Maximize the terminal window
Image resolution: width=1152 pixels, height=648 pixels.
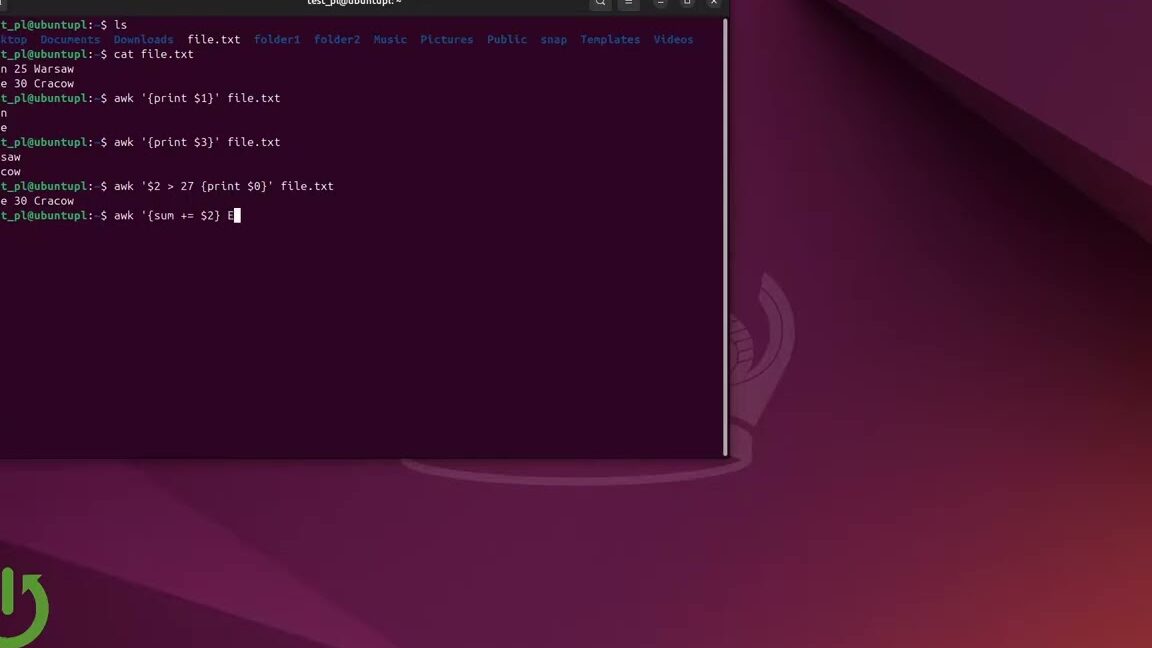pyautogui.click(x=687, y=3)
